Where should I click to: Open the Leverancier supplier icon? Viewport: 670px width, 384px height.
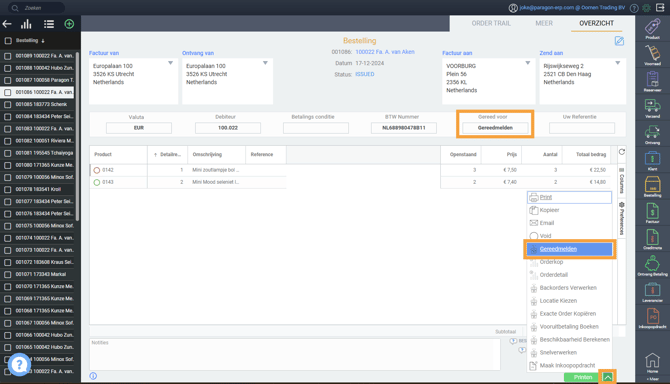tap(652, 292)
